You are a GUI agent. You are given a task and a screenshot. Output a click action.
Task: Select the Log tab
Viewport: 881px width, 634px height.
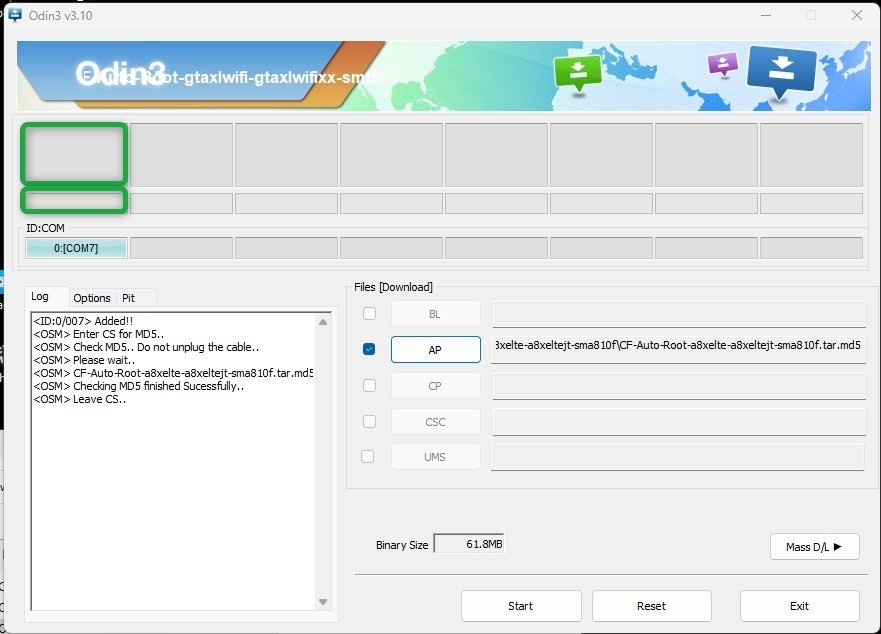click(40, 297)
